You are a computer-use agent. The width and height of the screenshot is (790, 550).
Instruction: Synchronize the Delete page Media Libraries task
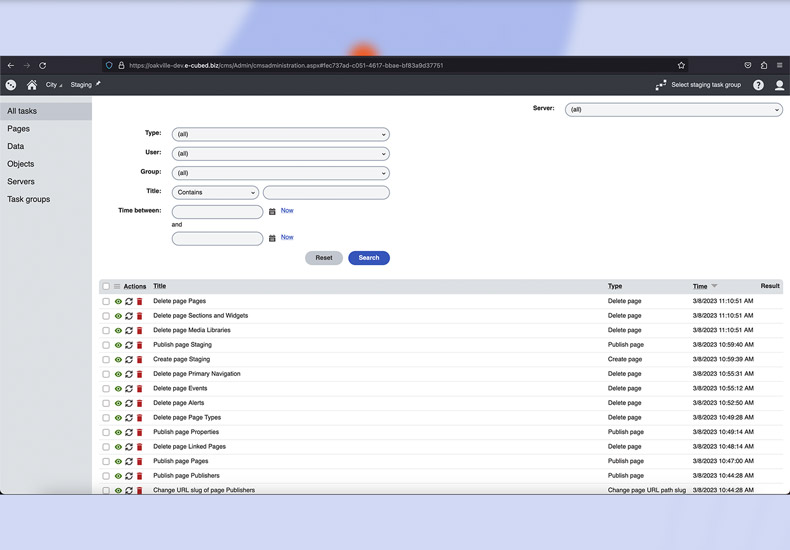pyautogui.click(x=129, y=330)
